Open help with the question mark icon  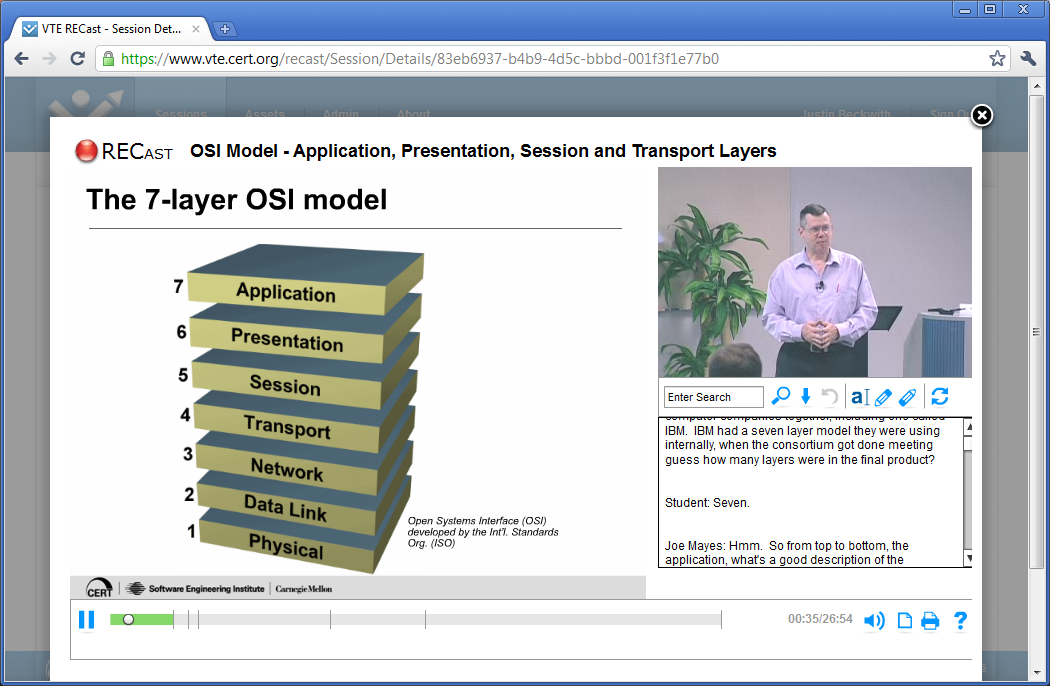(x=960, y=620)
